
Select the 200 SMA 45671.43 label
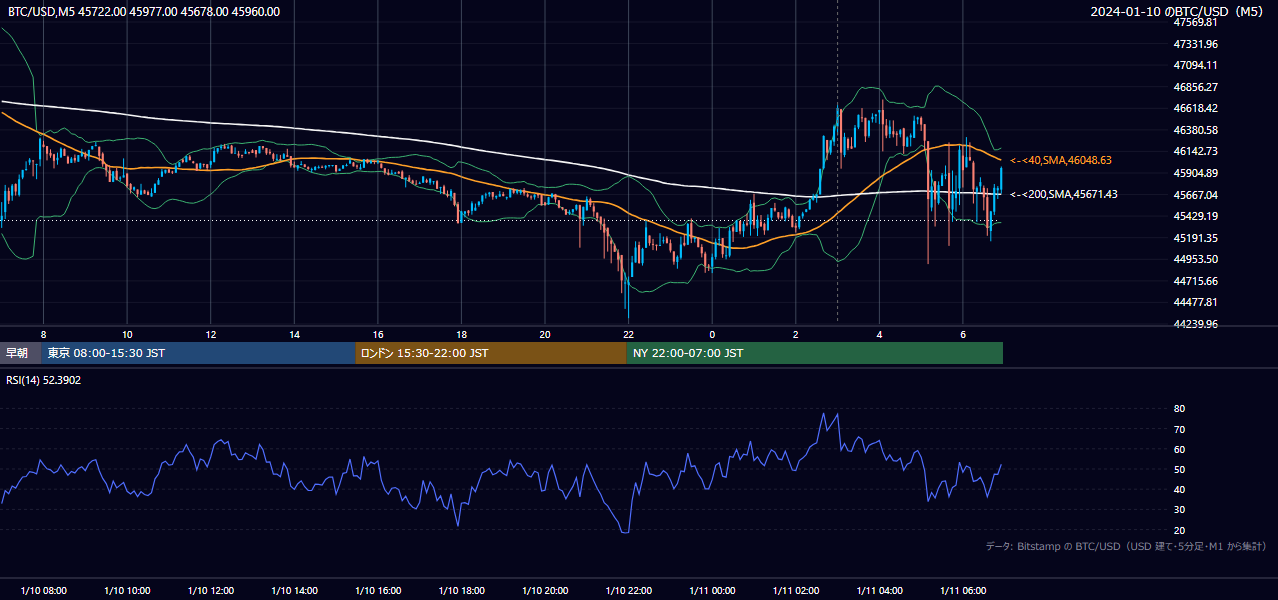point(1064,194)
